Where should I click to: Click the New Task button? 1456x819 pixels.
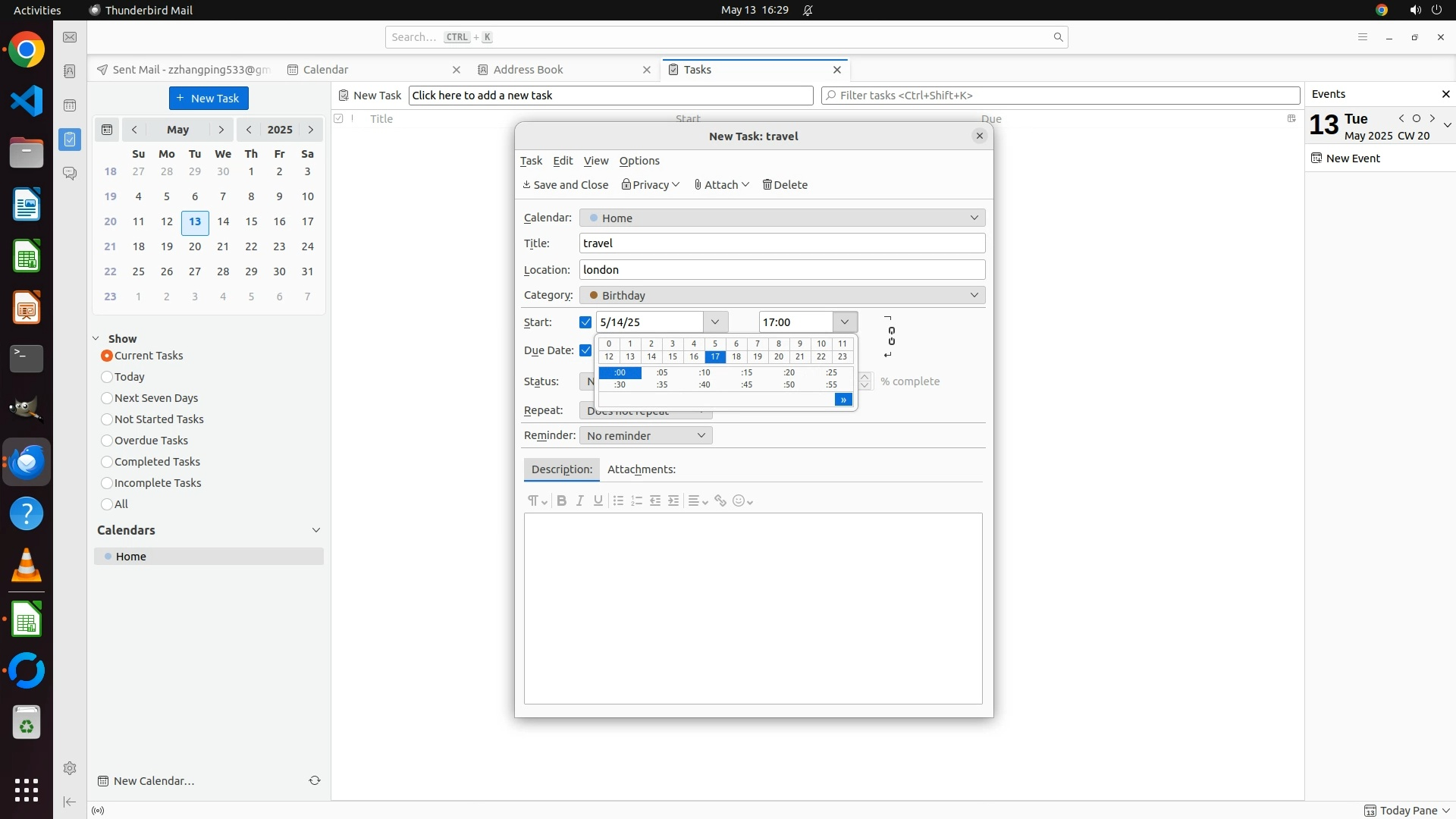(209, 99)
